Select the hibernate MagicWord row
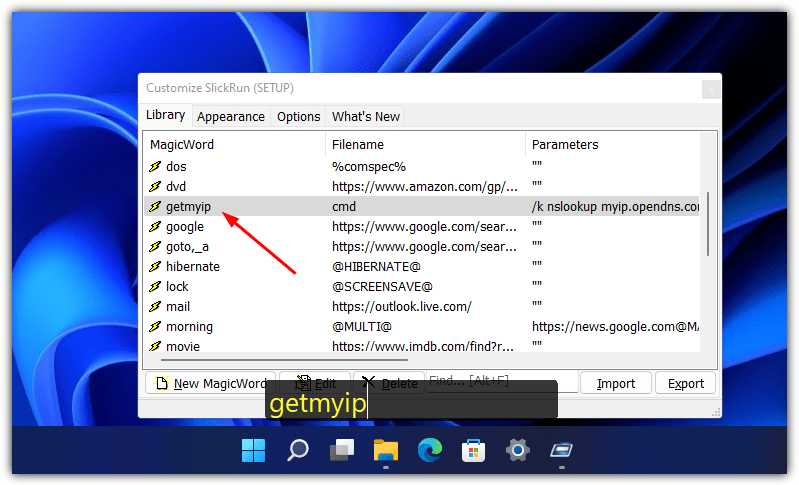 pyautogui.click(x=422, y=266)
